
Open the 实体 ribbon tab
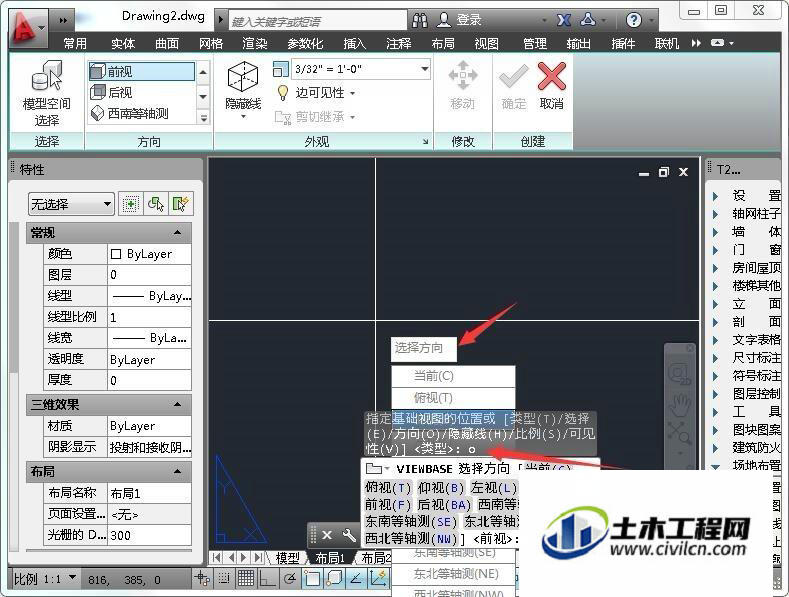click(x=123, y=44)
